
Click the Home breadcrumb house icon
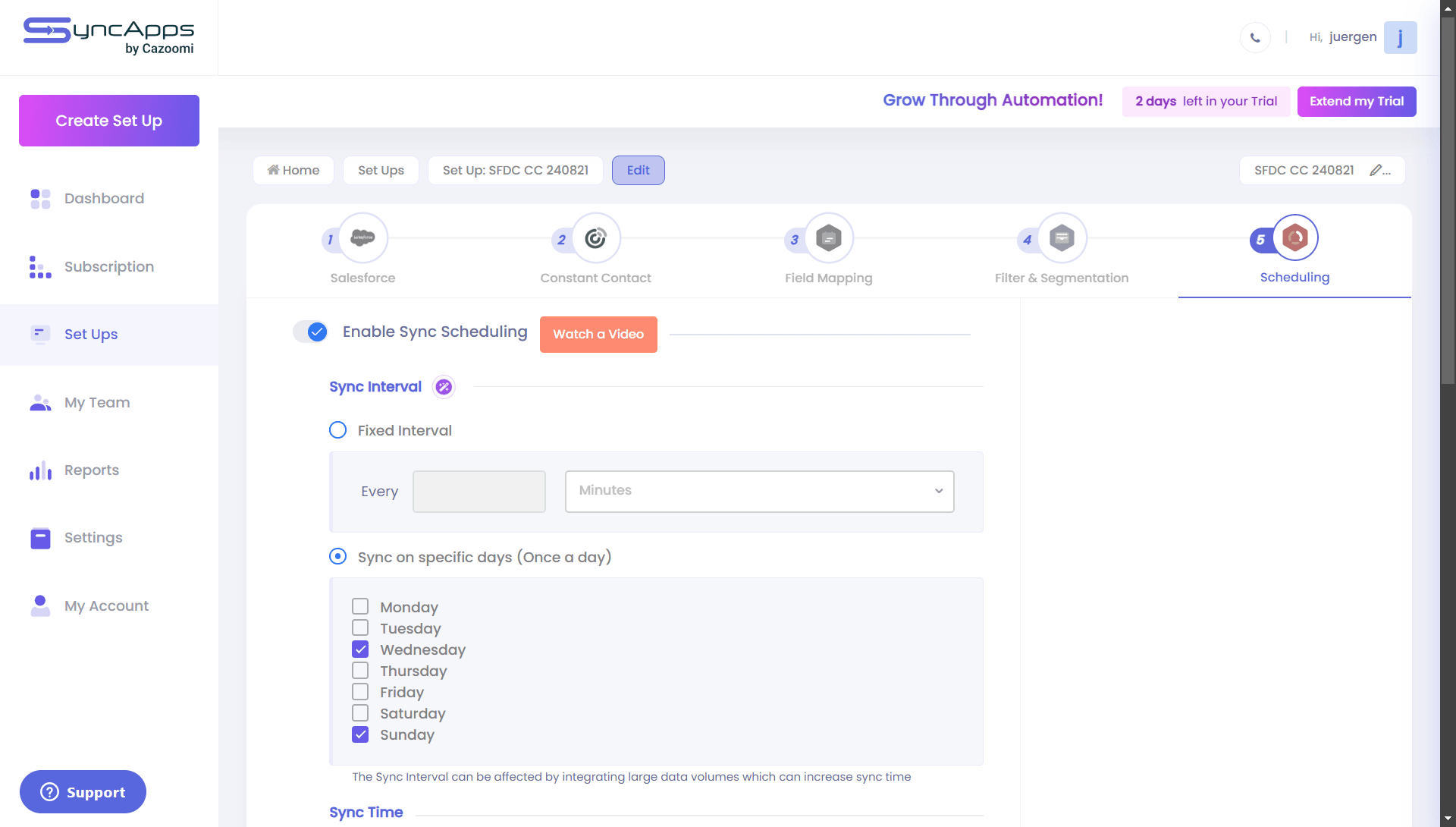click(x=273, y=170)
